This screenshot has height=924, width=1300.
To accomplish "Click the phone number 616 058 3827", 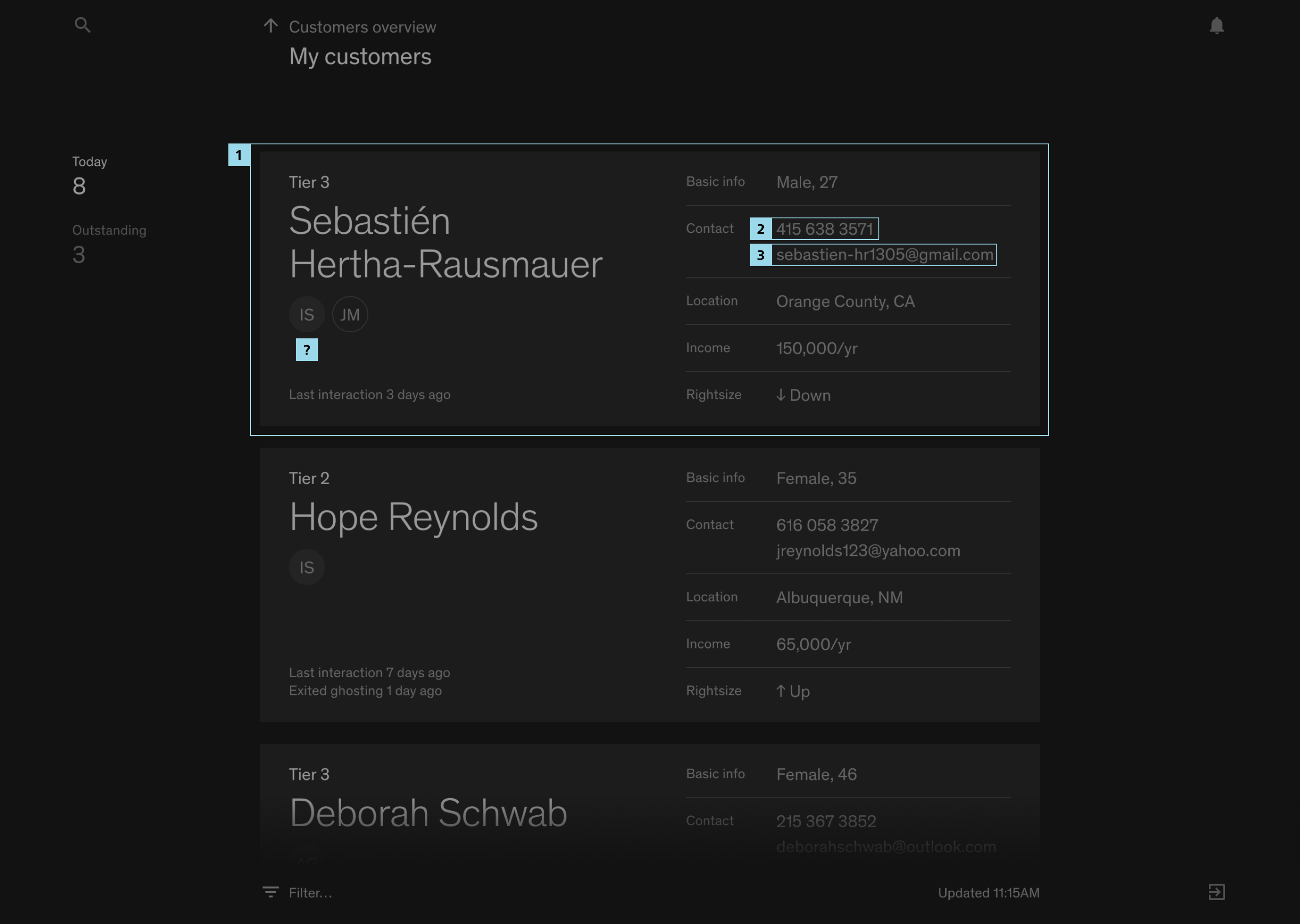I will click(x=826, y=525).
